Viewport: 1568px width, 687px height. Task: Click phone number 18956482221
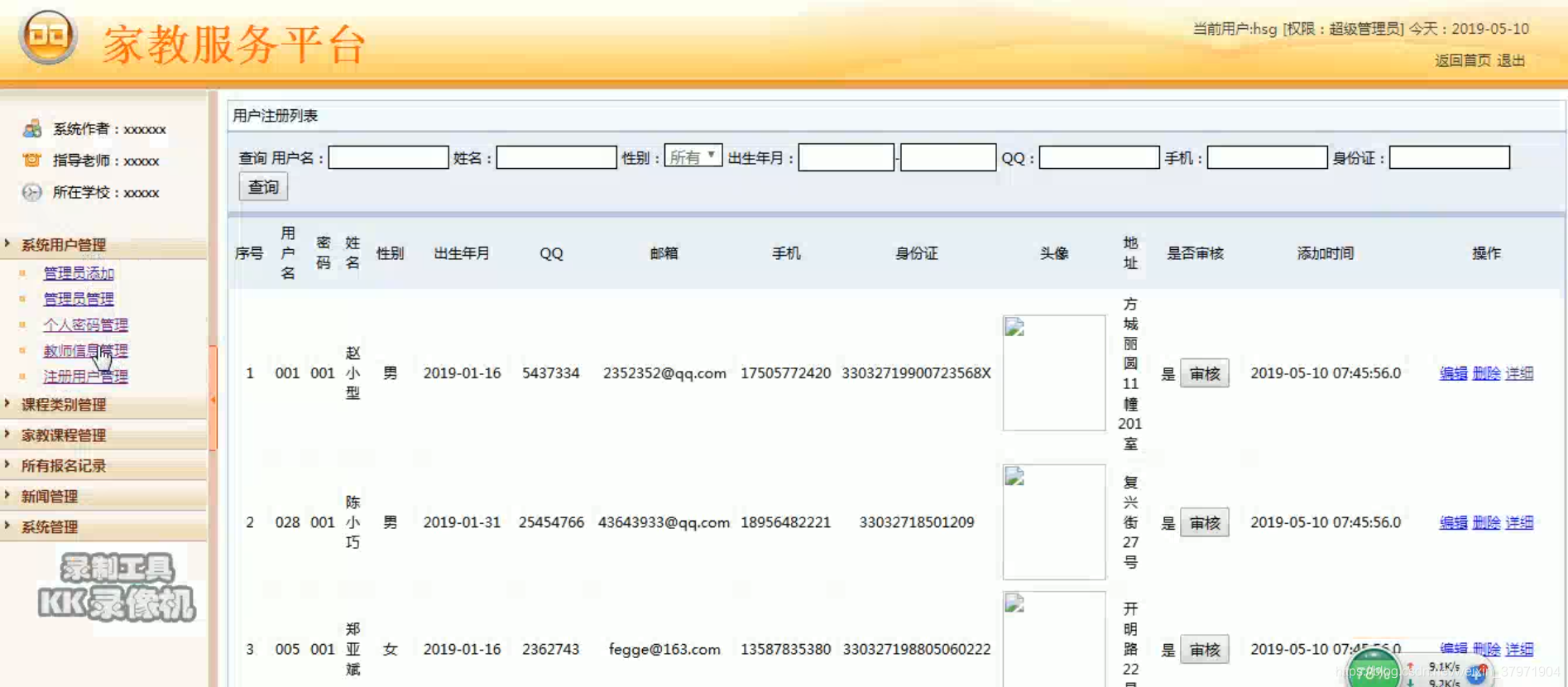point(785,522)
